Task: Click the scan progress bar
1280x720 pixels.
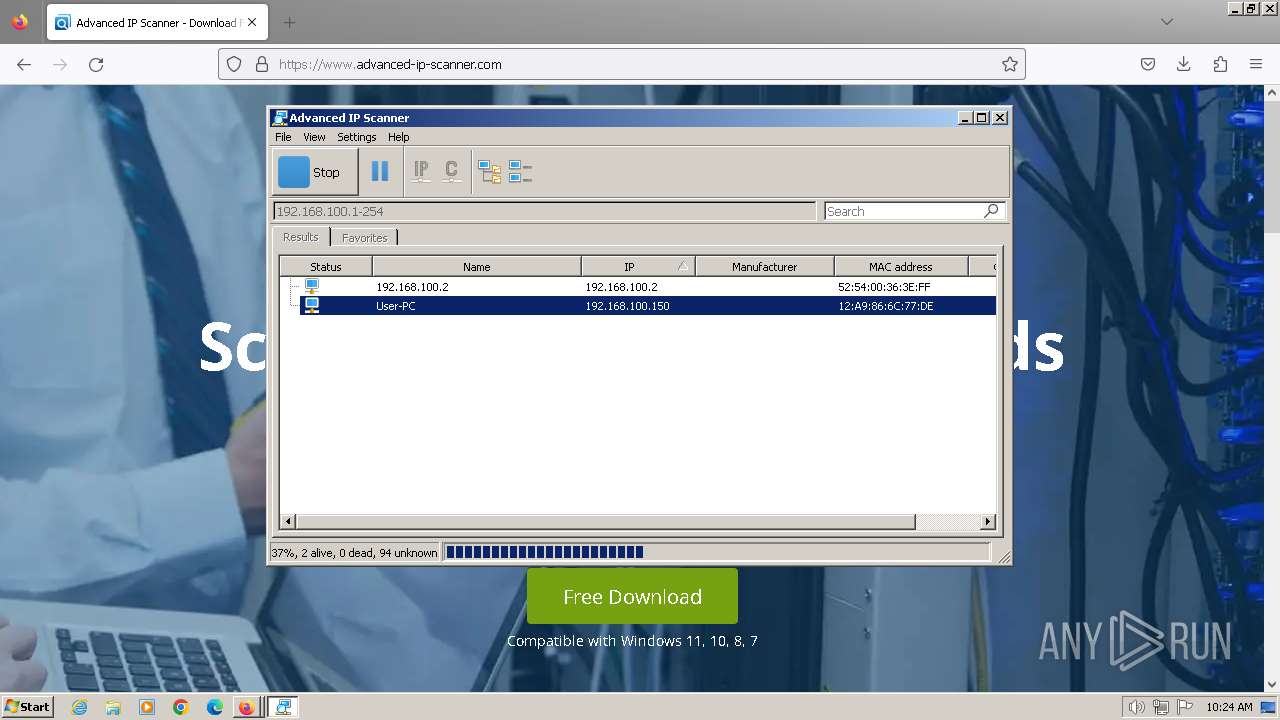Action: (716, 552)
